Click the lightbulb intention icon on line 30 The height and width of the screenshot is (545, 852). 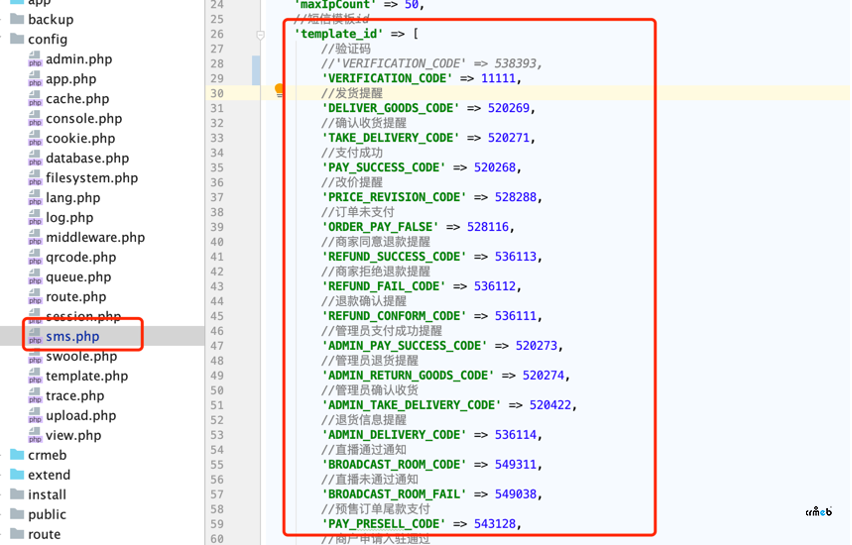click(x=281, y=92)
